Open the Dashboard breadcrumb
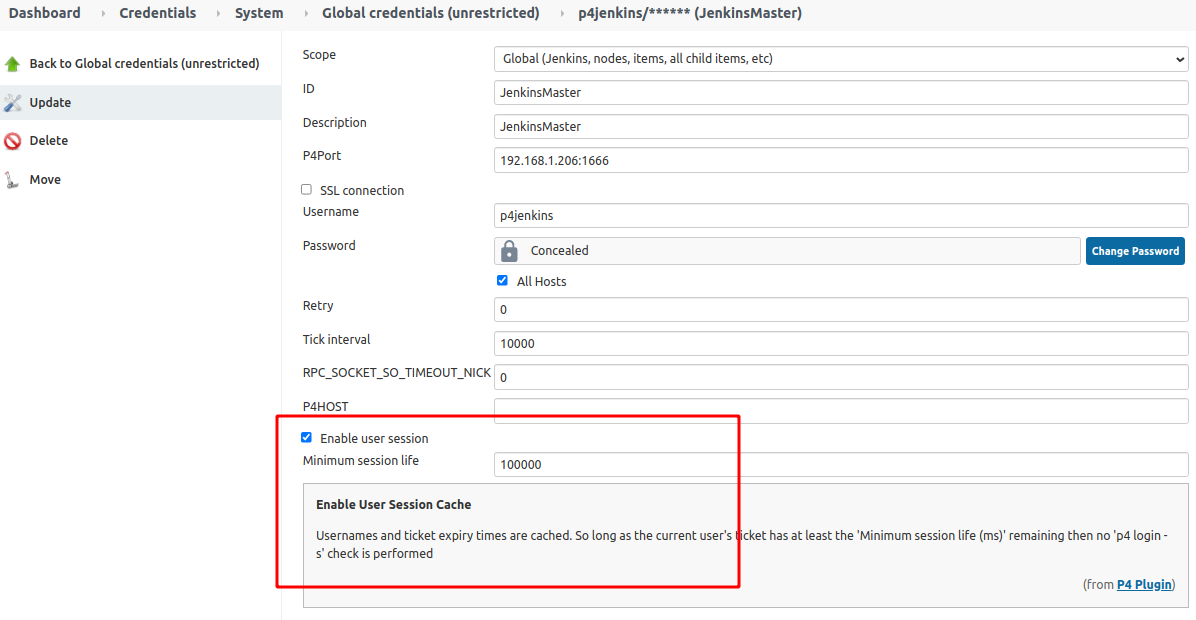Image resolution: width=1196 pixels, height=620 pixels. pos(45,14)
